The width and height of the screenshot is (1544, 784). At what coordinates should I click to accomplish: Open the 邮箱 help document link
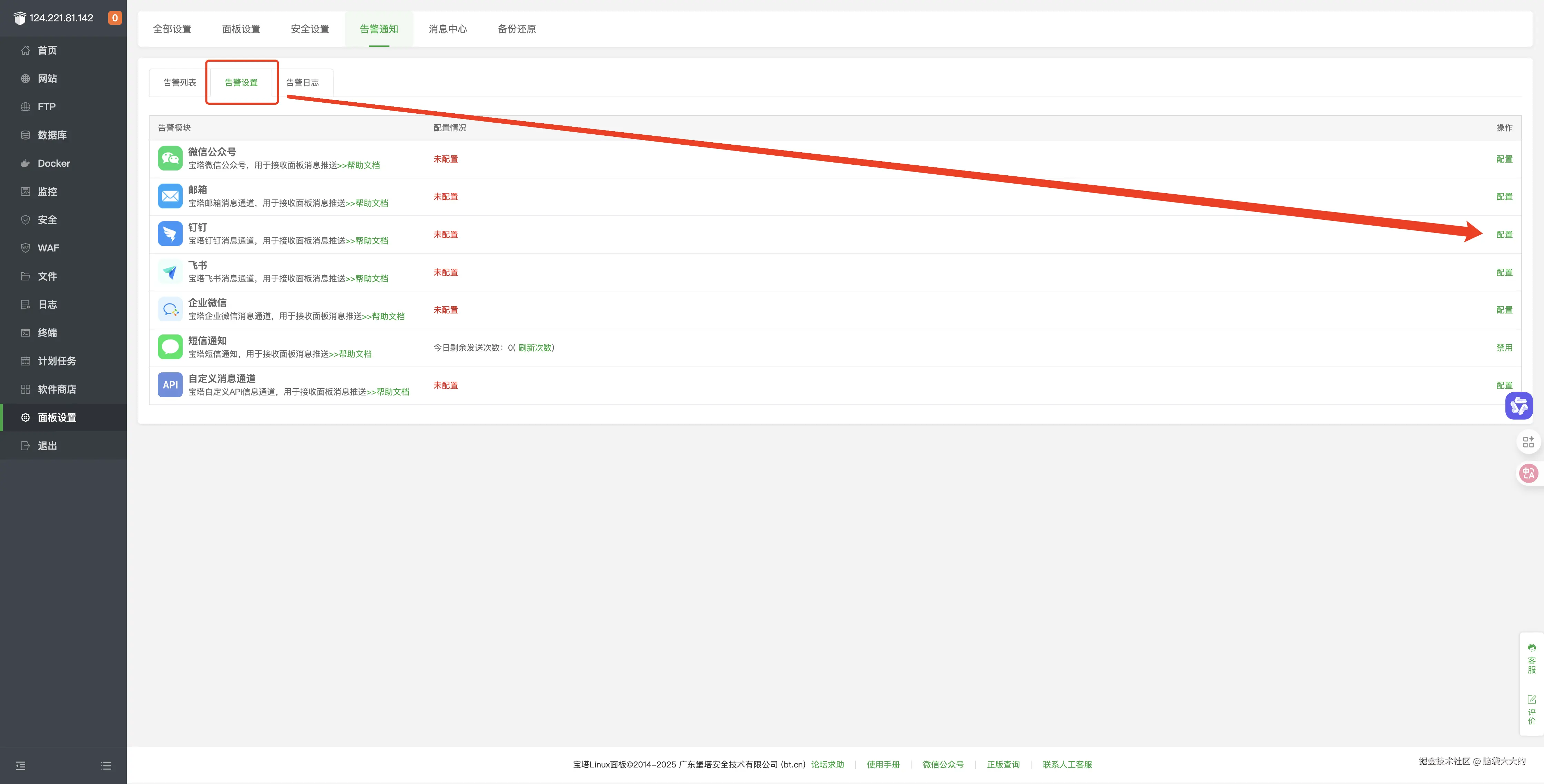(x=371, y=203)
